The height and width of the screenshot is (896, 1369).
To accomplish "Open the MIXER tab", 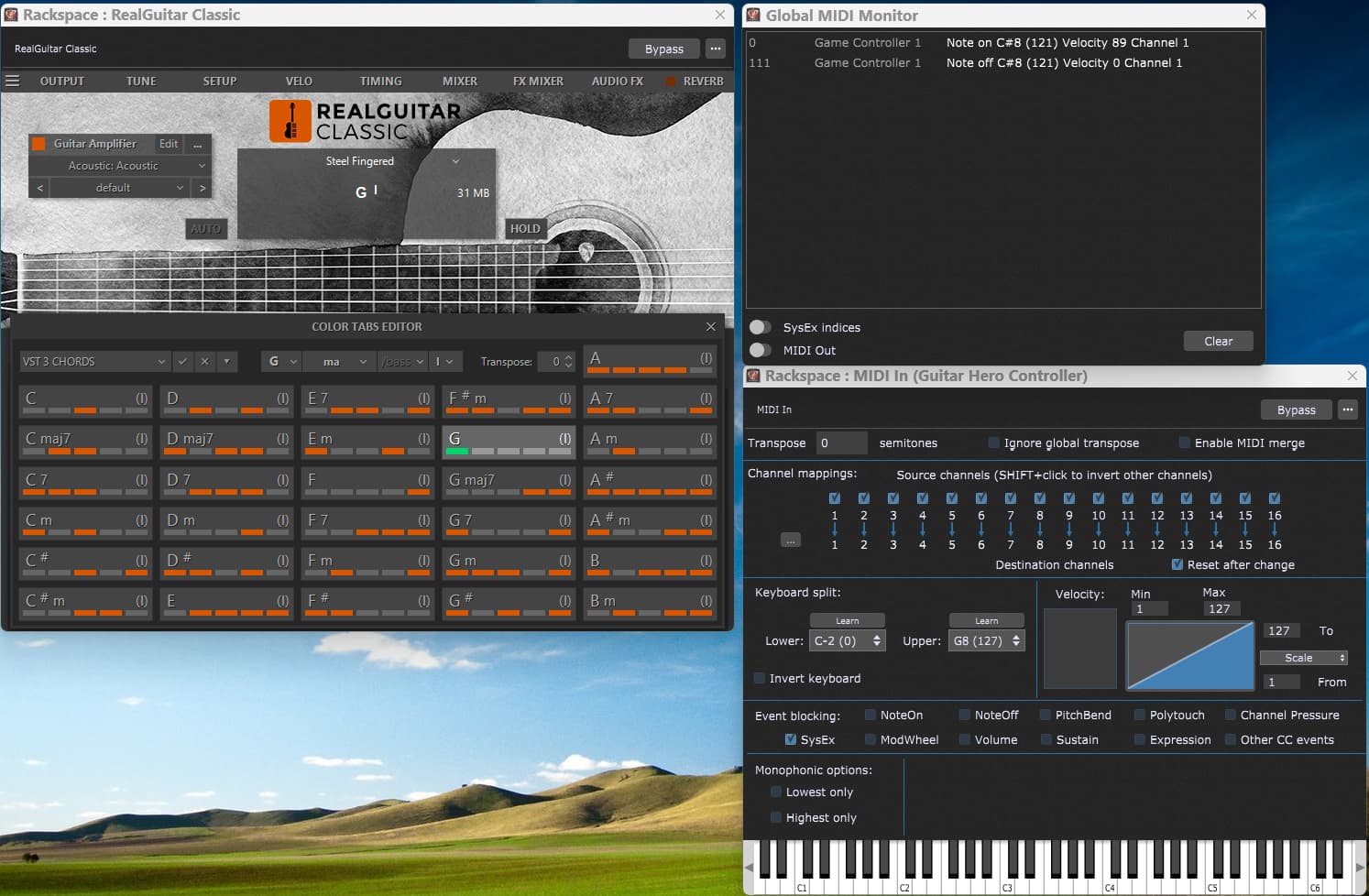I will [459, 81].
